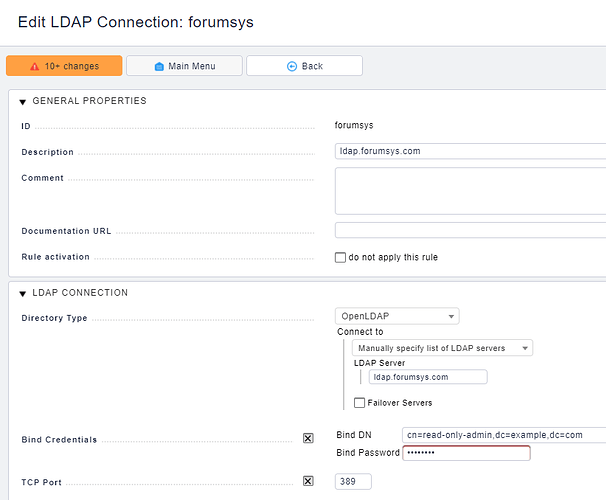The width and height of the screenshot is (606, 500).
Task: Go Back to the previous page
Action: 305,66
